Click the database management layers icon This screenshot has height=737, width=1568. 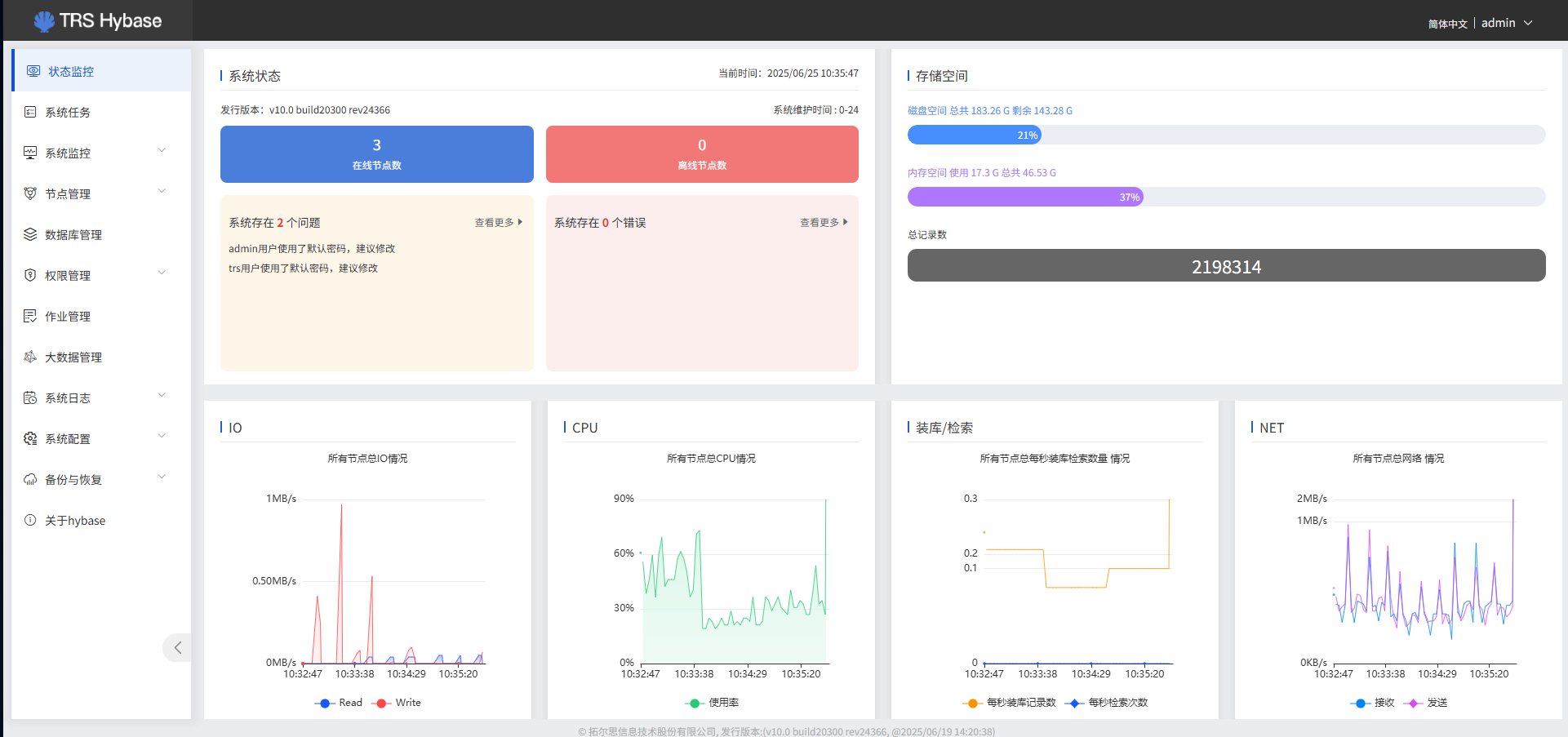[30, 234]
